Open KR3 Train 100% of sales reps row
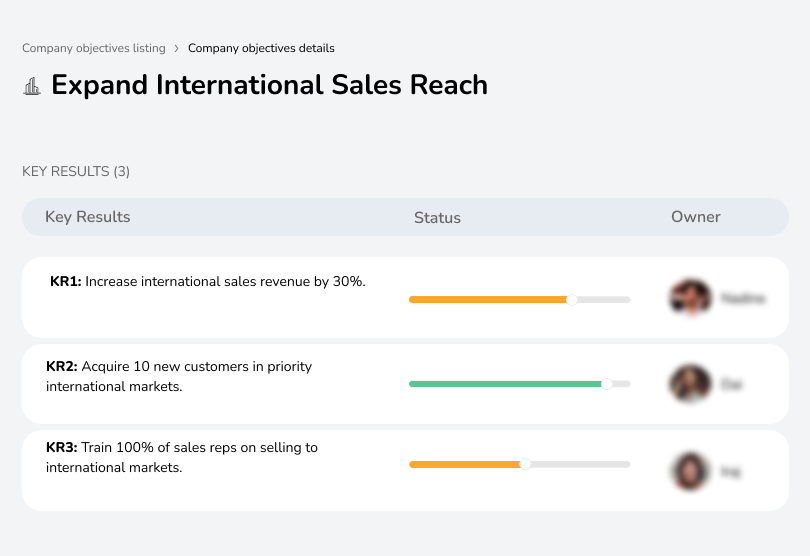The image size is (810, 556). pyautogui.click(x=405, y=470)
